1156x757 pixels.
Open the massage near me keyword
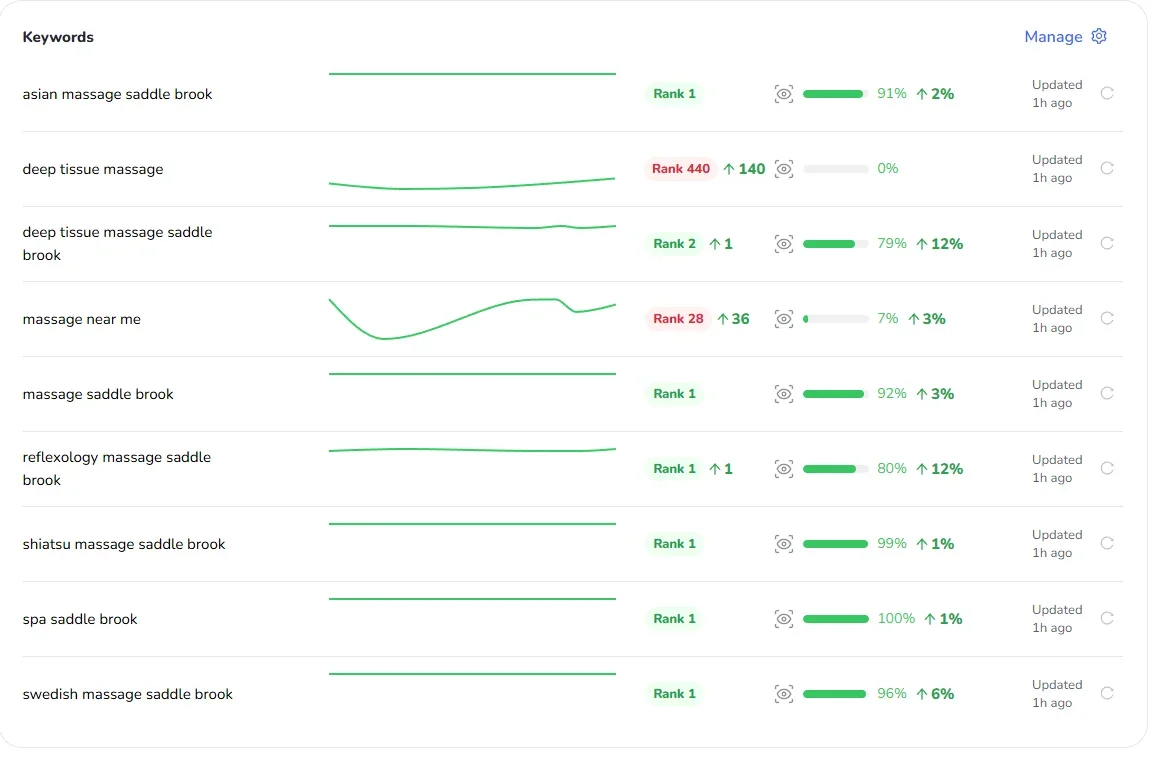pos(82,320)
